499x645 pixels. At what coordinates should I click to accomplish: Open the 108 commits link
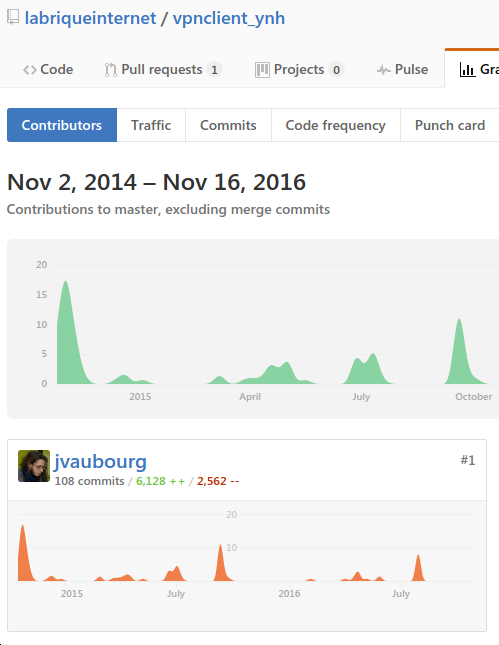89,481
